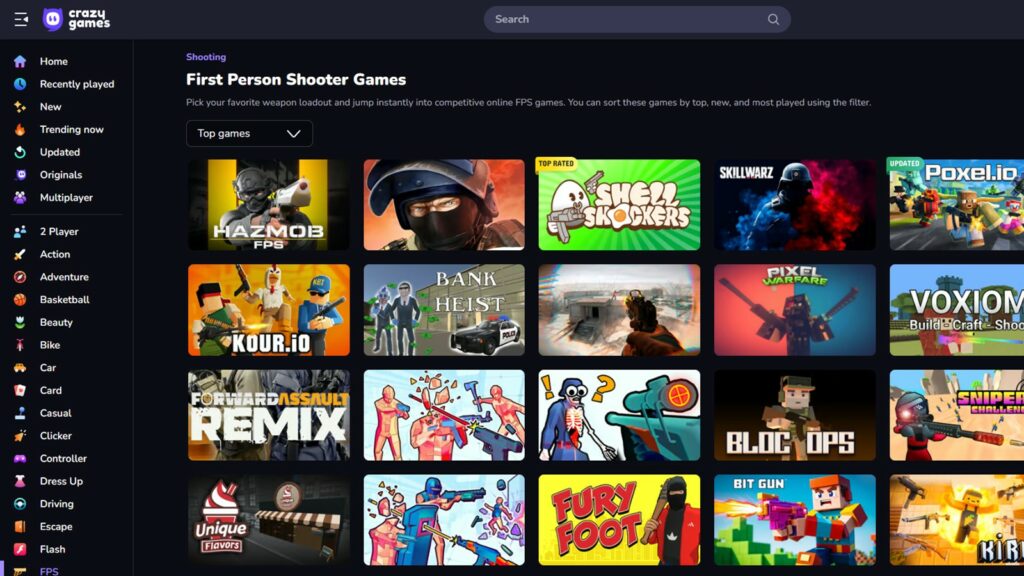1024x576 pixels.
Task: Focus the Search input field
Action: 637,20
